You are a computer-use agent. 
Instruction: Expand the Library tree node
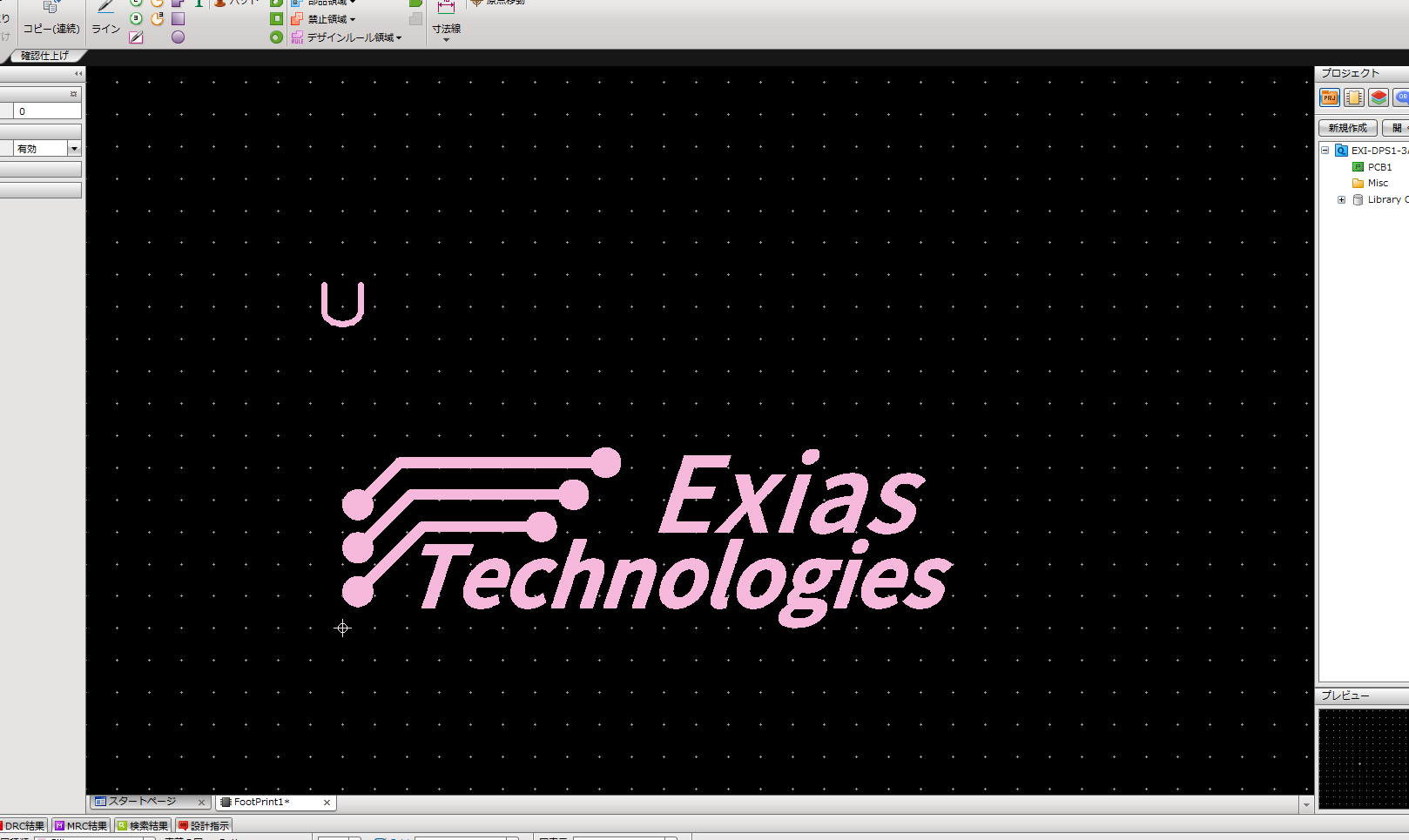(x=1342, y=199)
